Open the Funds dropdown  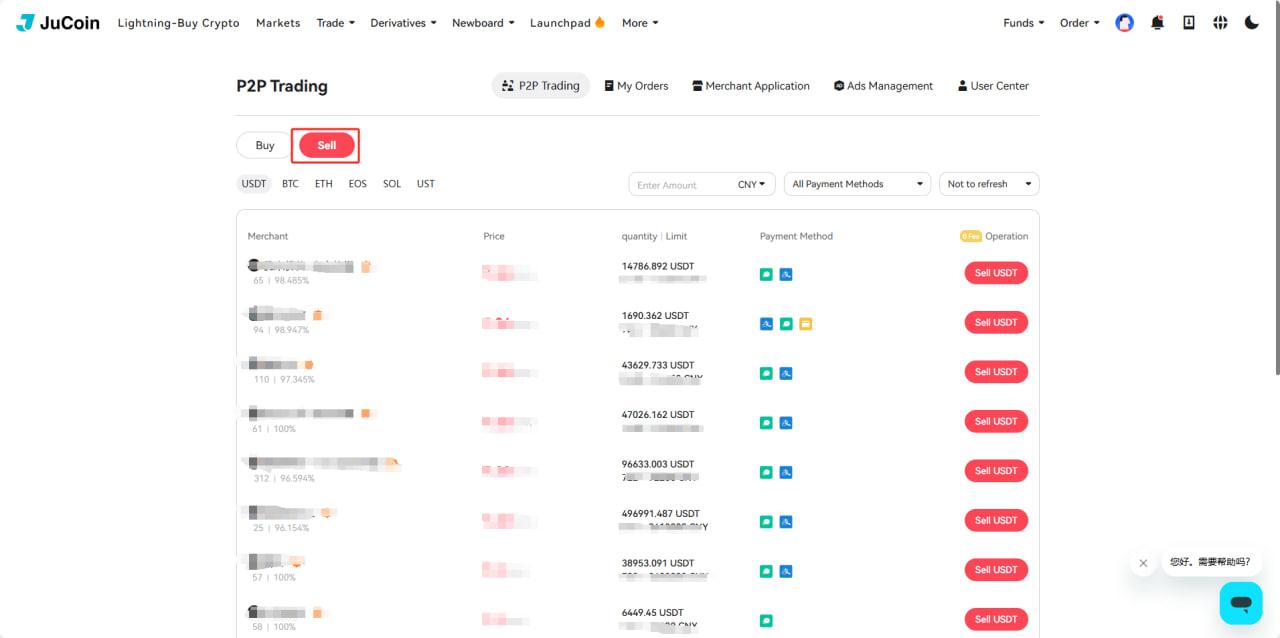coord(1024,23)
